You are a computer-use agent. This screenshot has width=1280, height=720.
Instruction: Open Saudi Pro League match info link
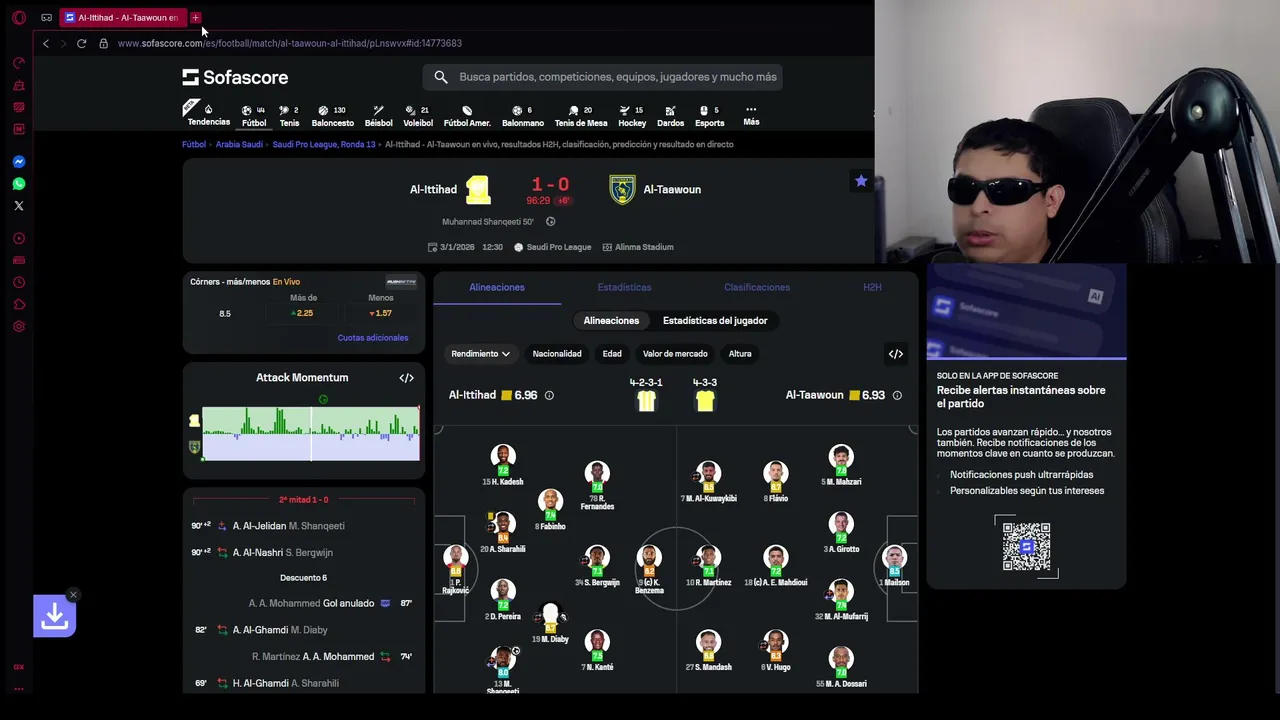tap(552, 247)
